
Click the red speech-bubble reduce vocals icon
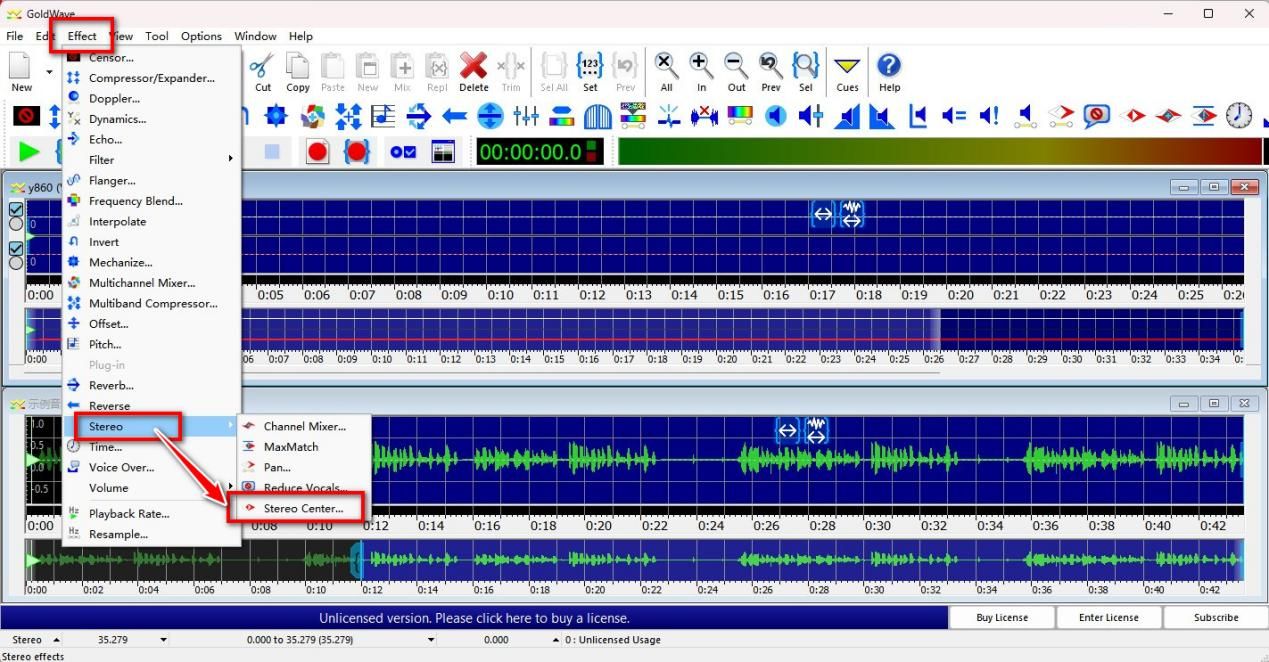(1097, 116)
